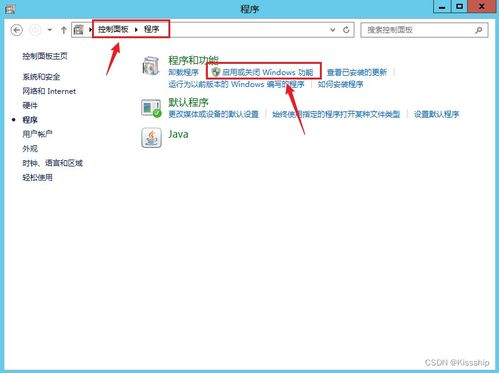Click 始终使用指定的程序打开某种文件类型 link

(336, 114)
